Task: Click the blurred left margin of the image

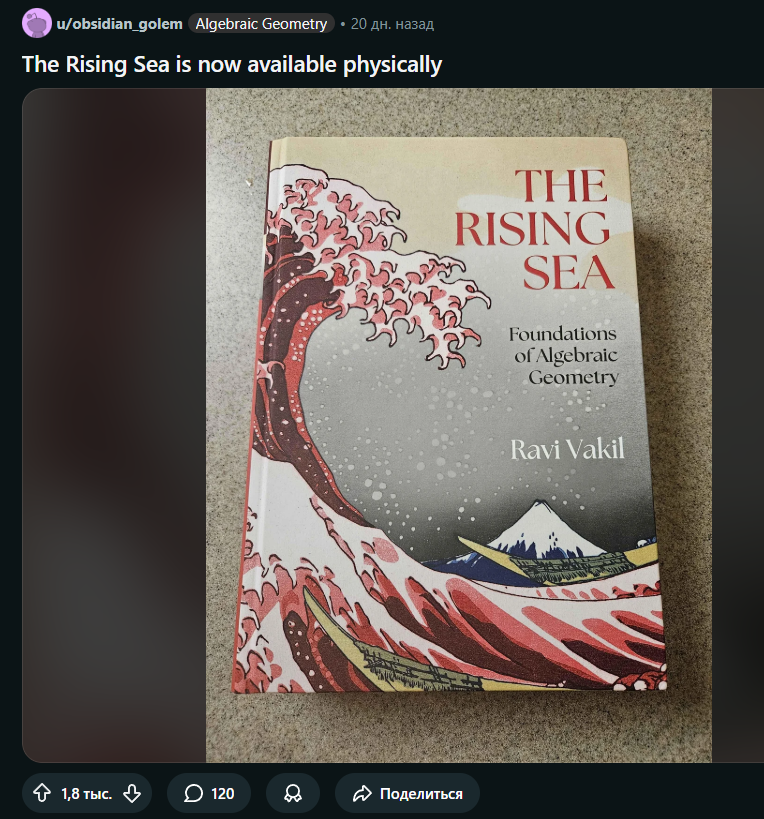Action: click(114, 425)
